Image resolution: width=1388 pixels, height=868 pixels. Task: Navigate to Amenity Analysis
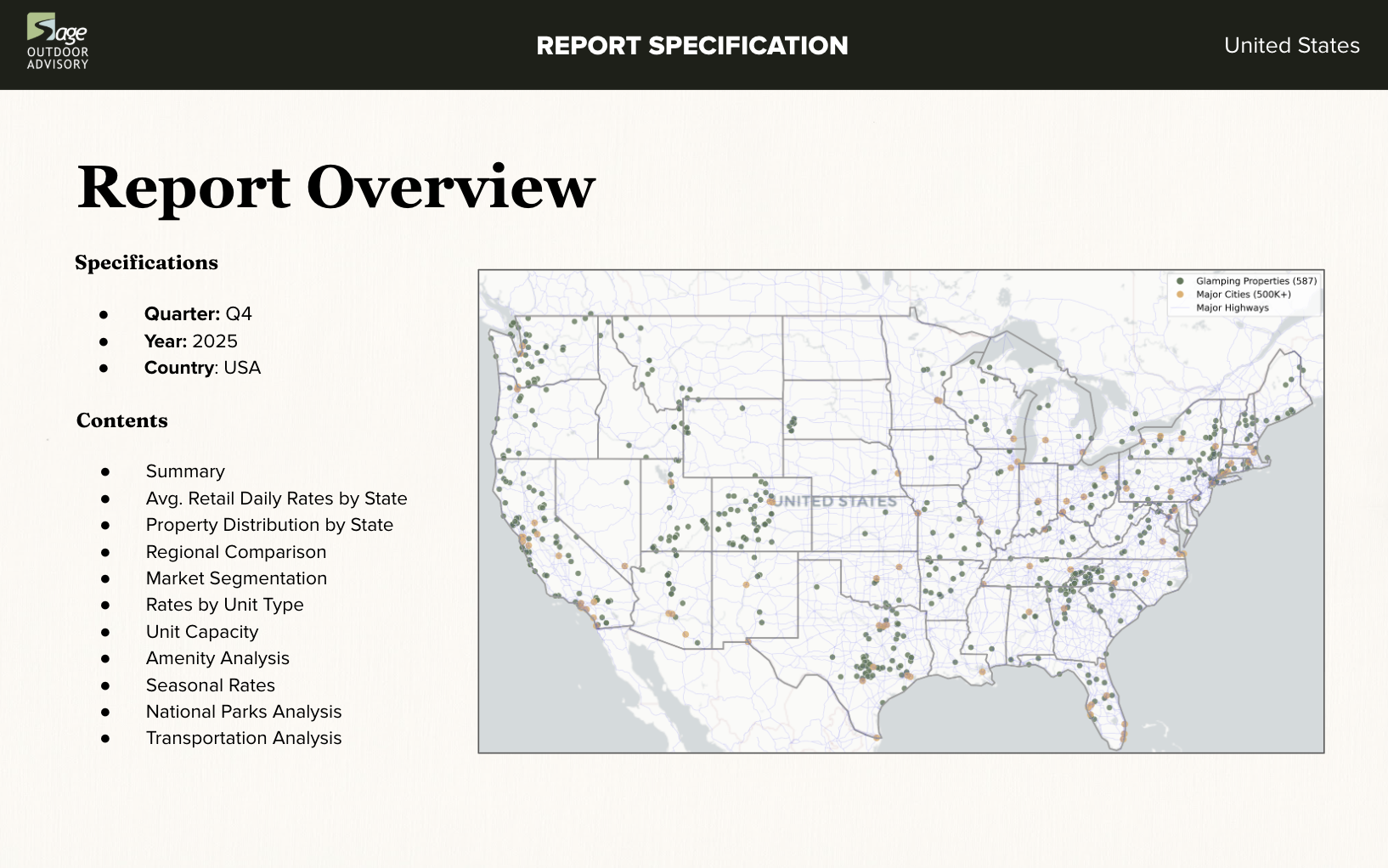[x=217, y=658]
